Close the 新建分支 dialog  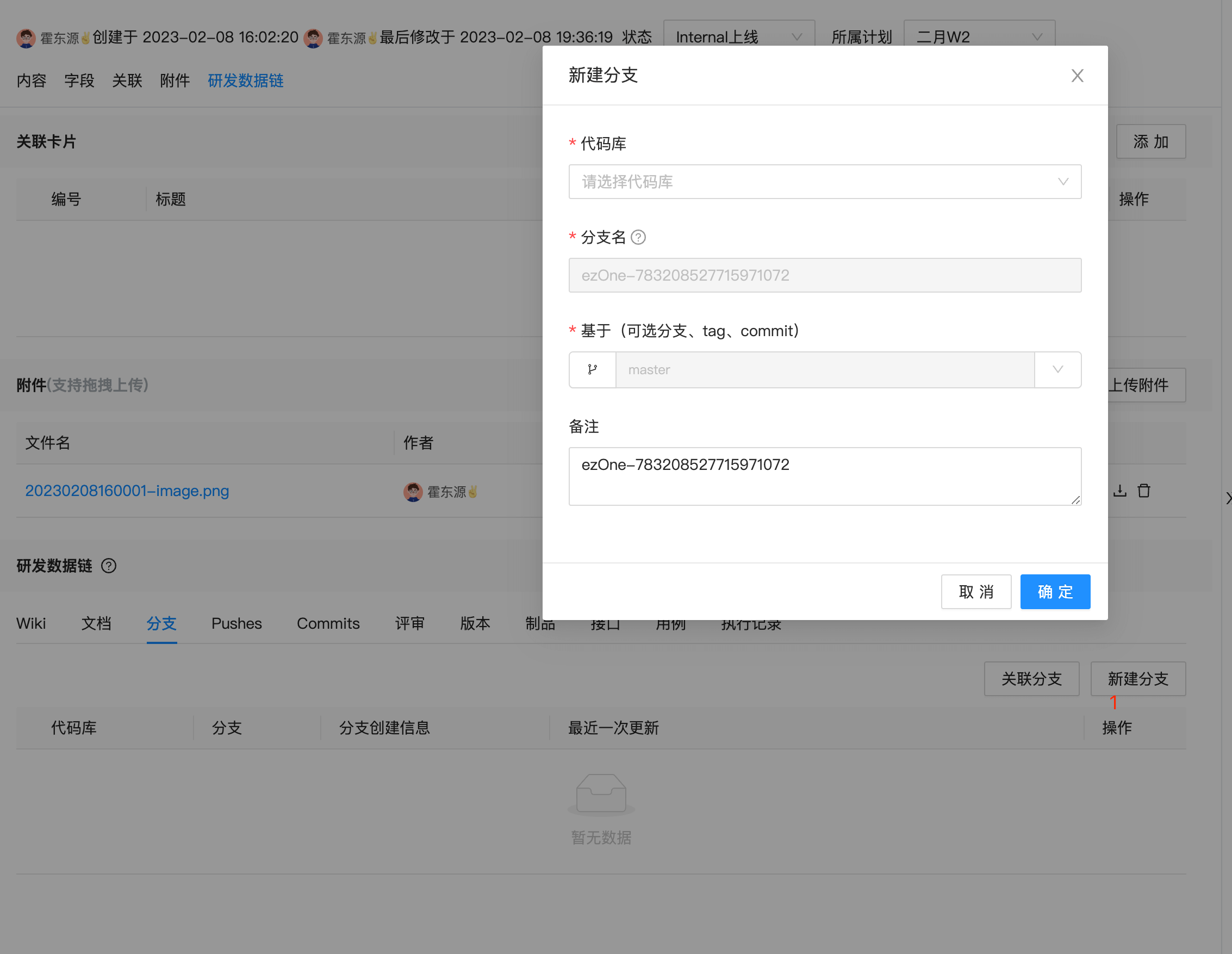pos(1077,75)
